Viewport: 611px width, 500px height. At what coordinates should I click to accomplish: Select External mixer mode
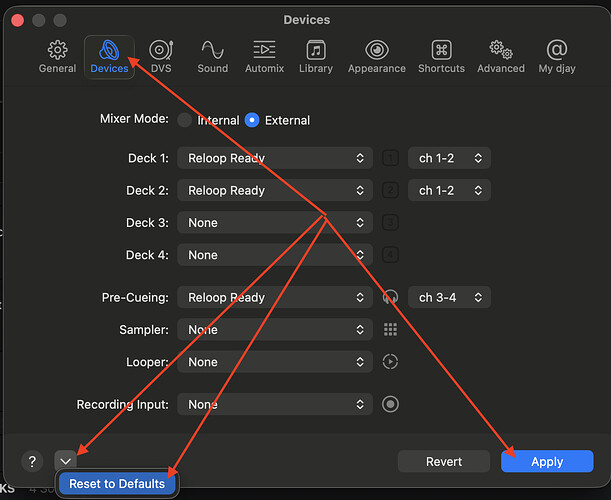coord(252,120)
